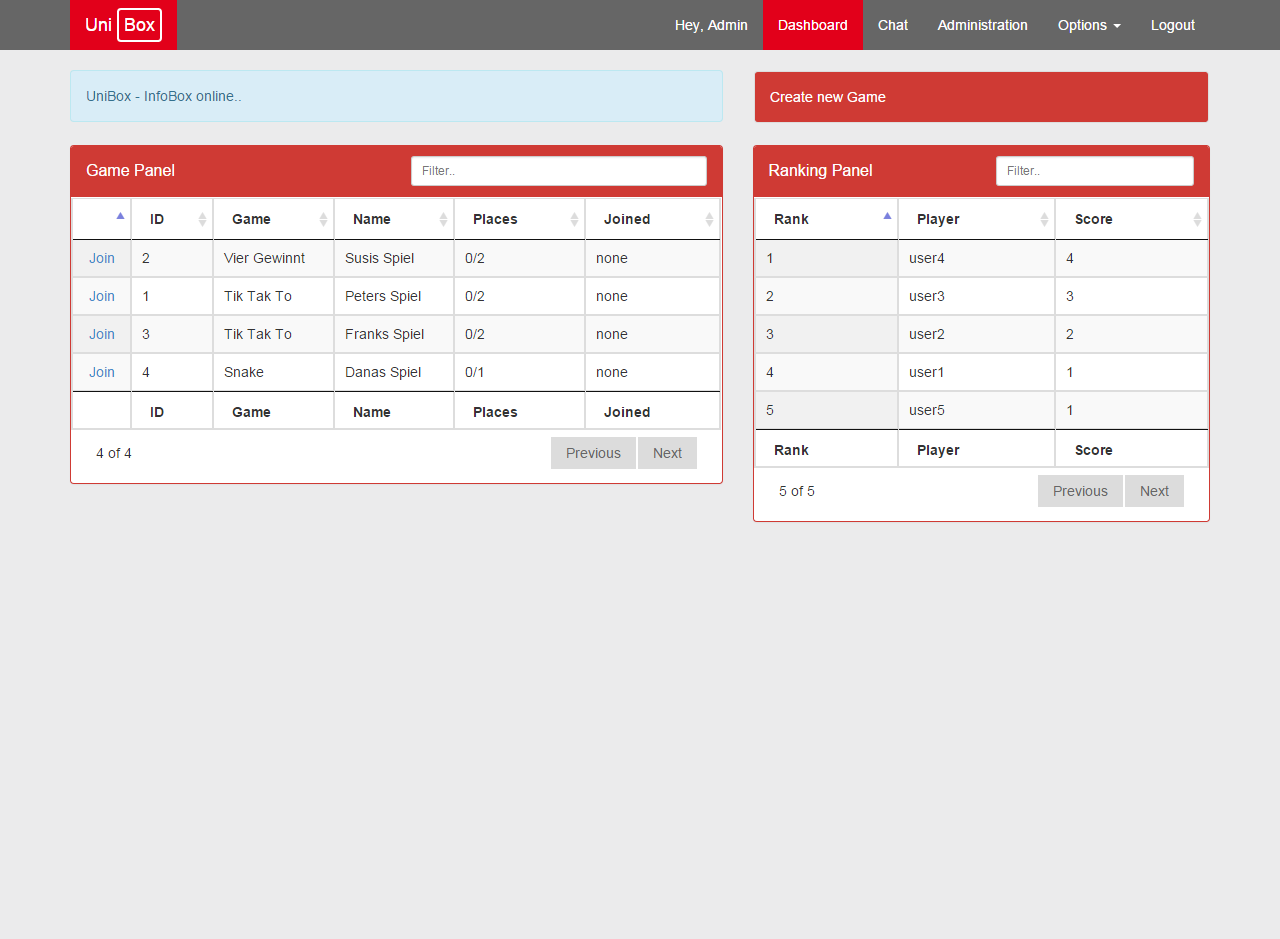
Task: Select the user3 player cell
Action: 976,296
